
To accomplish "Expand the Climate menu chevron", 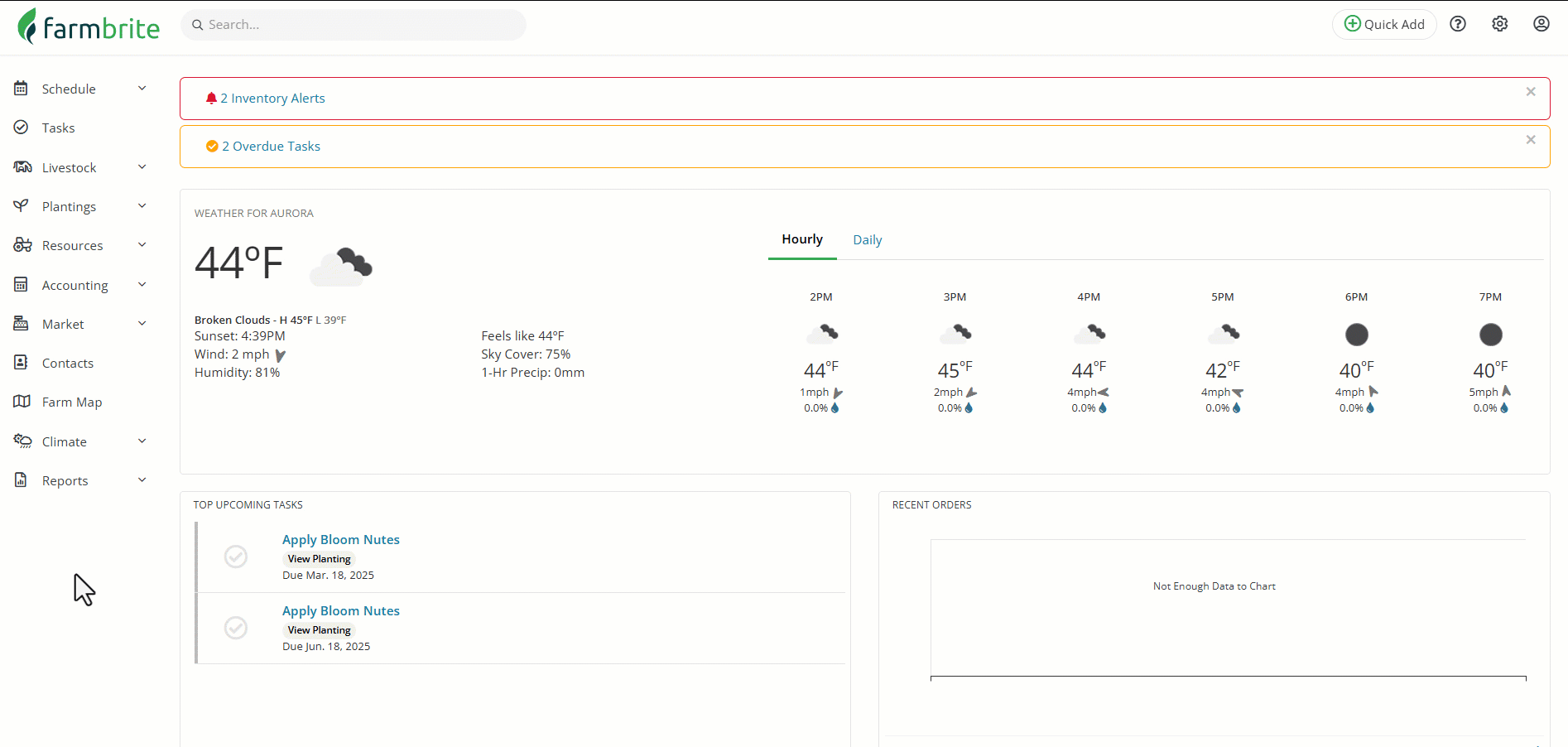I will click(142, 441).
